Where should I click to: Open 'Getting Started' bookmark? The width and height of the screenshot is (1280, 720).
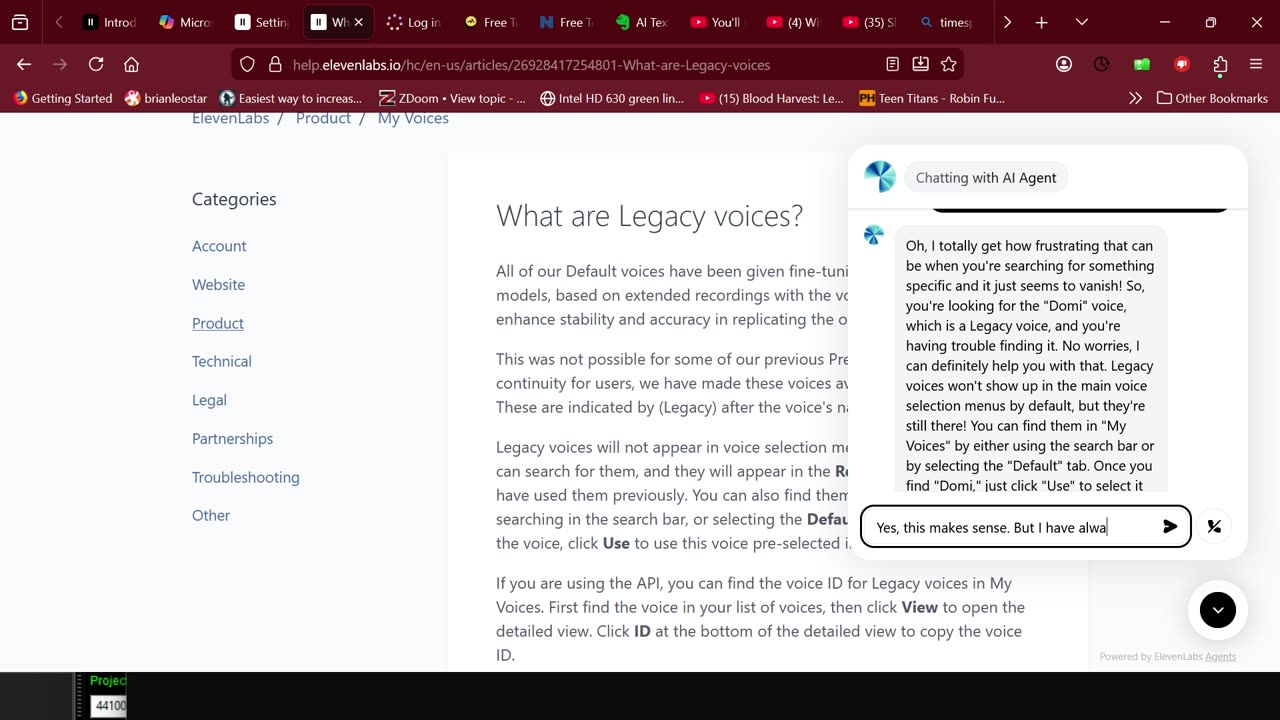tap(62, 98)
